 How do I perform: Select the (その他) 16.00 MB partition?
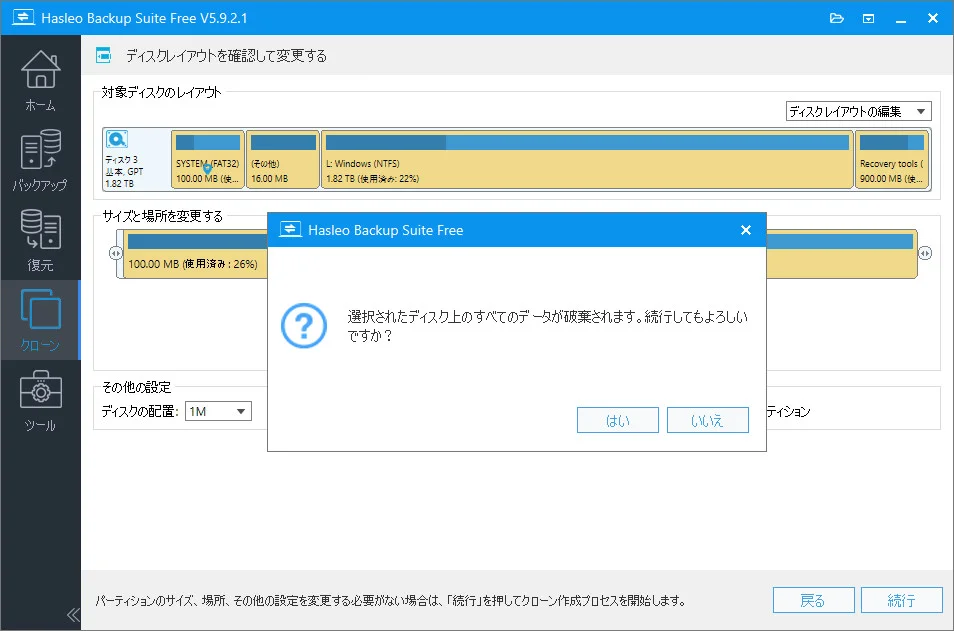tap(283, 159)
